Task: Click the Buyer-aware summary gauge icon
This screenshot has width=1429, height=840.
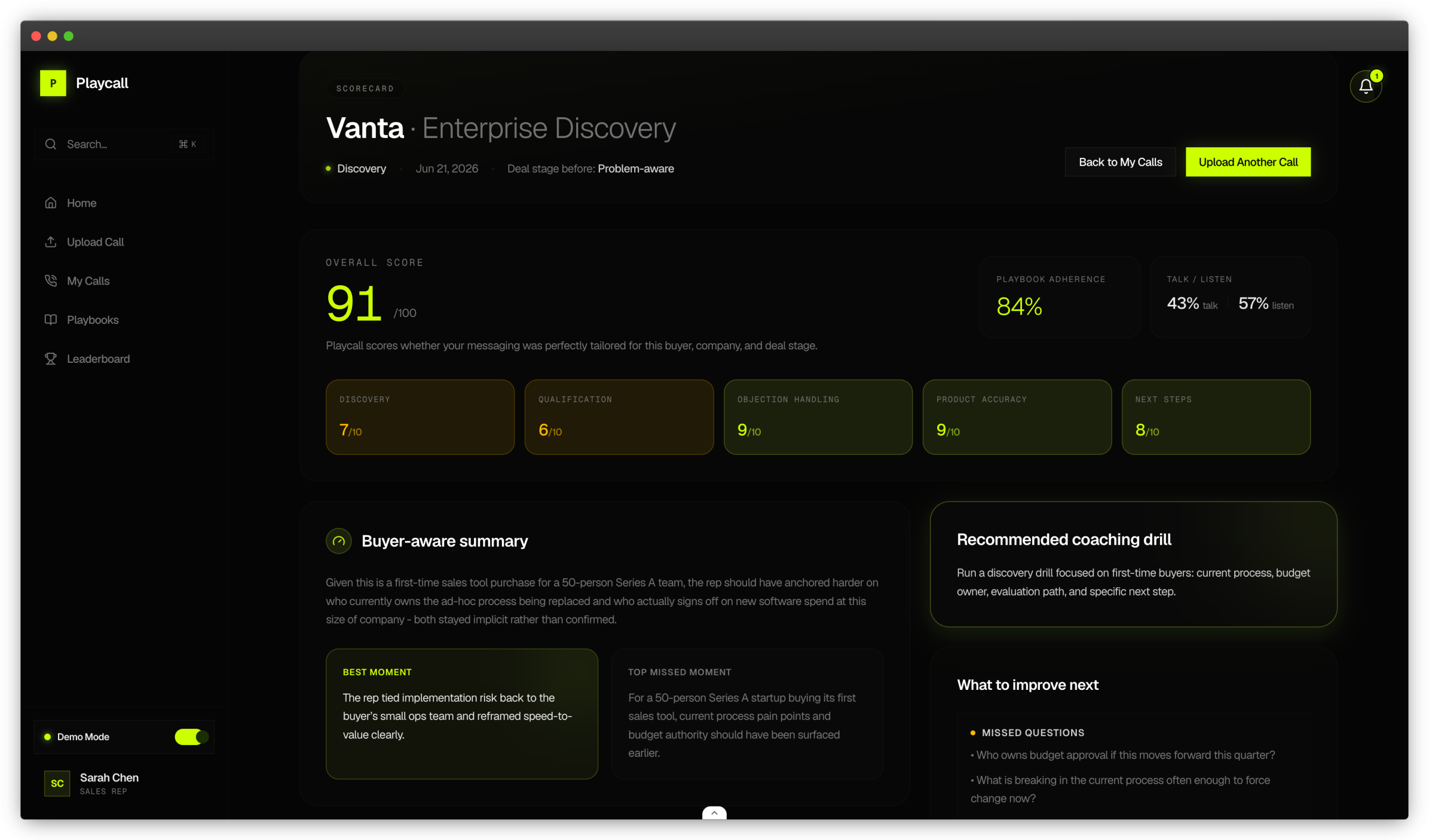Action: (338, 541)
